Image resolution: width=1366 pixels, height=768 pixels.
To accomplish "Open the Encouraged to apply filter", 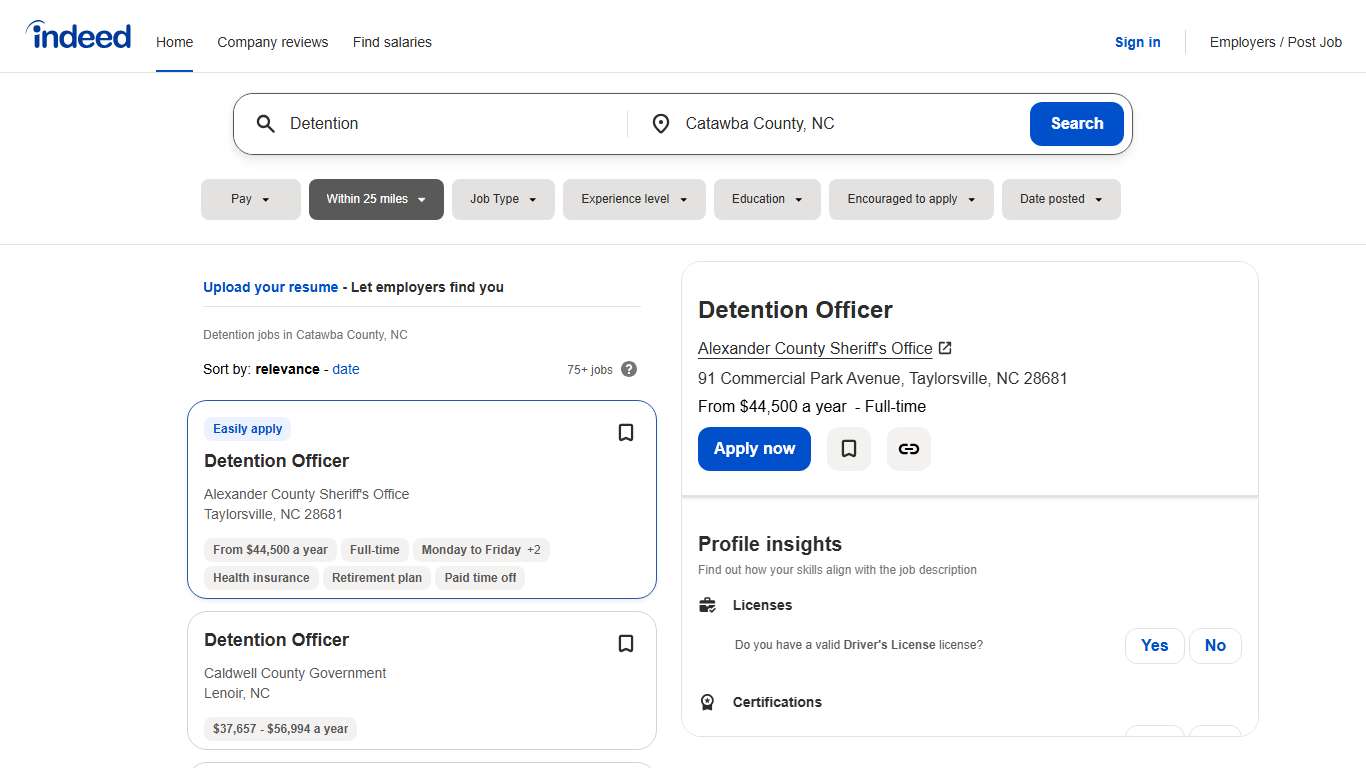I will tap(910, 199).
